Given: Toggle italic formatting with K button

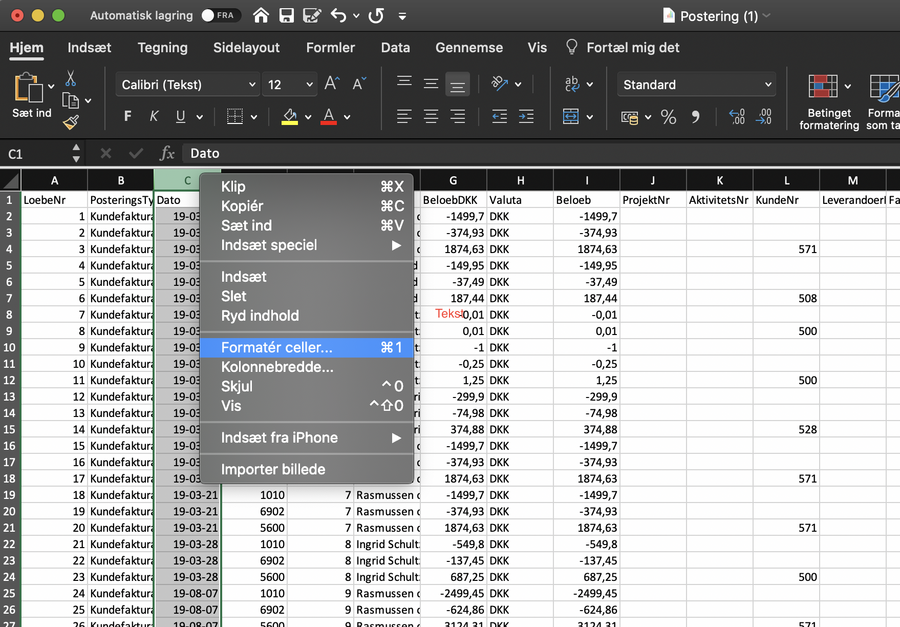Looking at the screenshot, I should coord(154,117).
